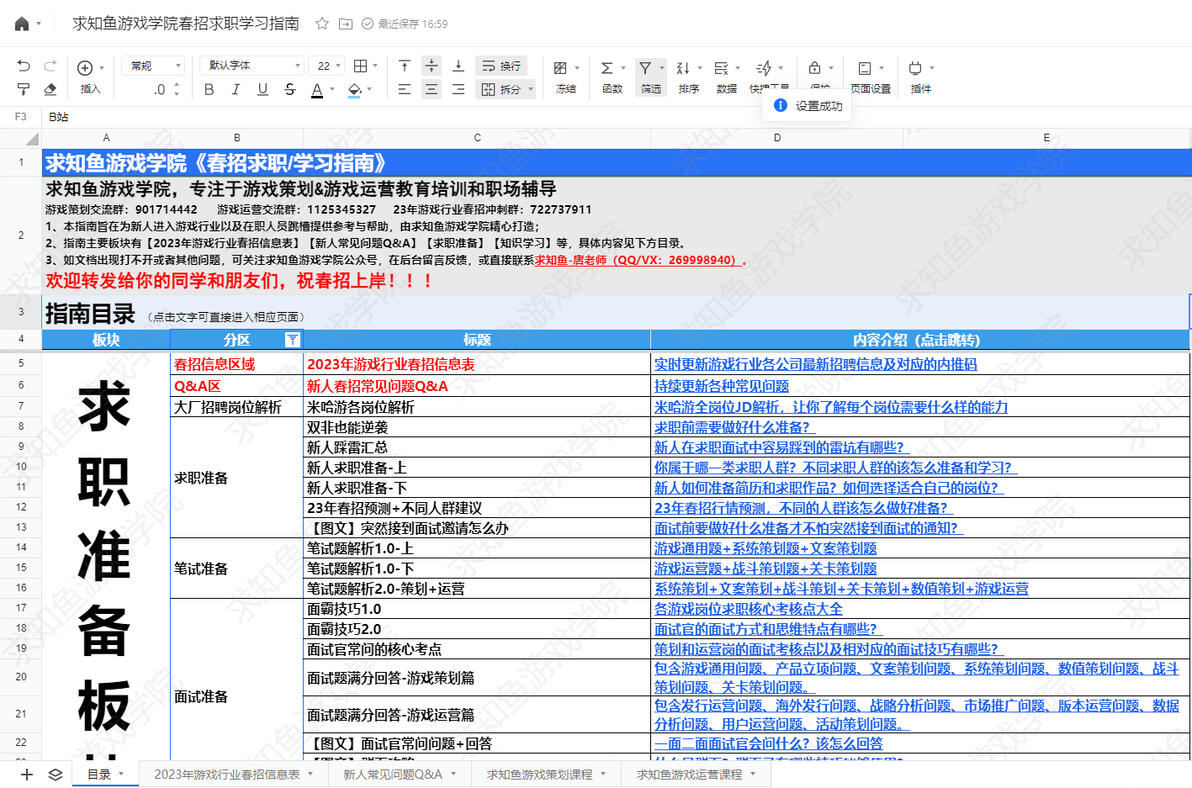Open the 快捷工具 quick tools icon
Viewport: 1192px width, 788px height.
764,68
